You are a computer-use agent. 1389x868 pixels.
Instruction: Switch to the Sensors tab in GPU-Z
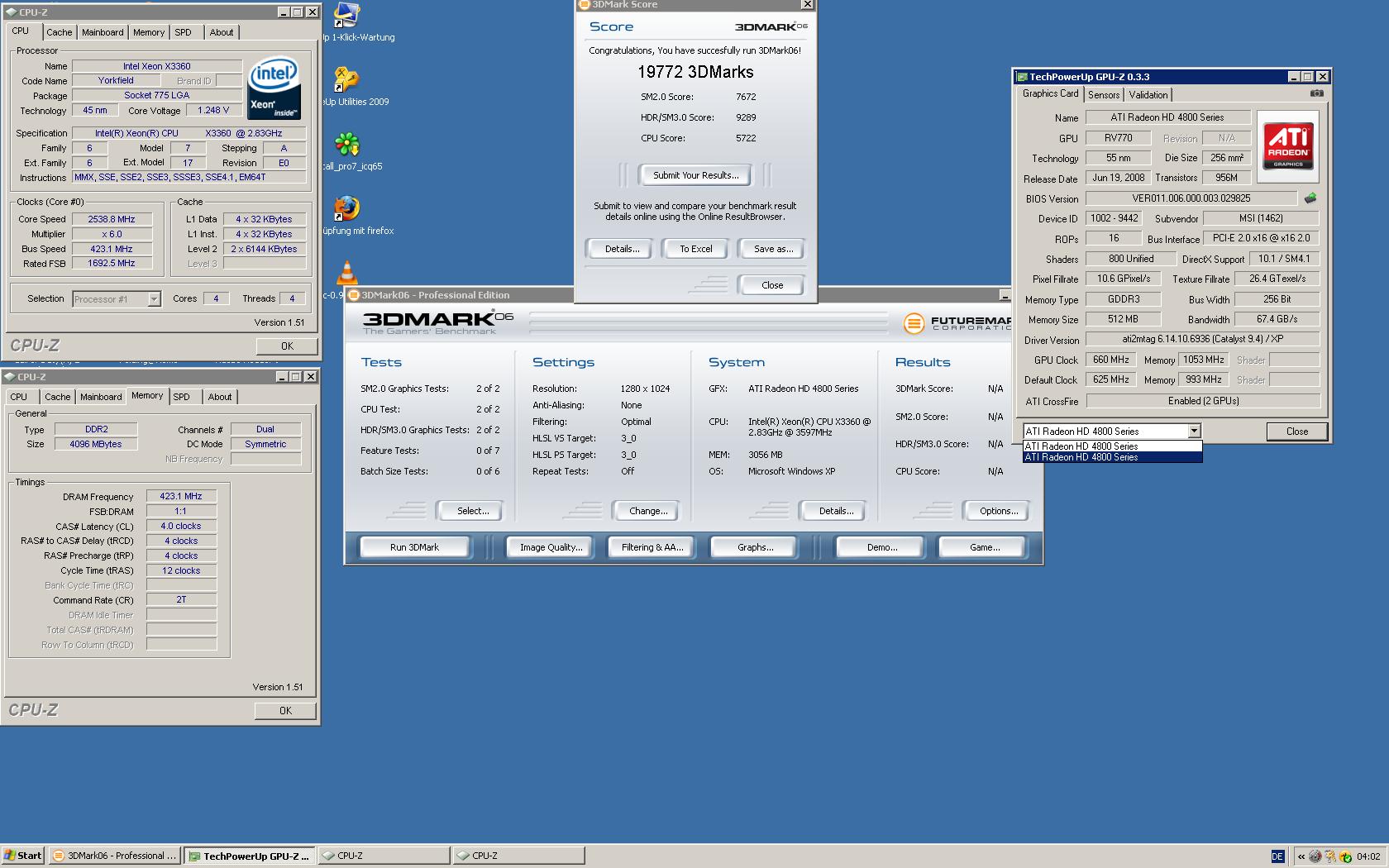coord(1104,95)
